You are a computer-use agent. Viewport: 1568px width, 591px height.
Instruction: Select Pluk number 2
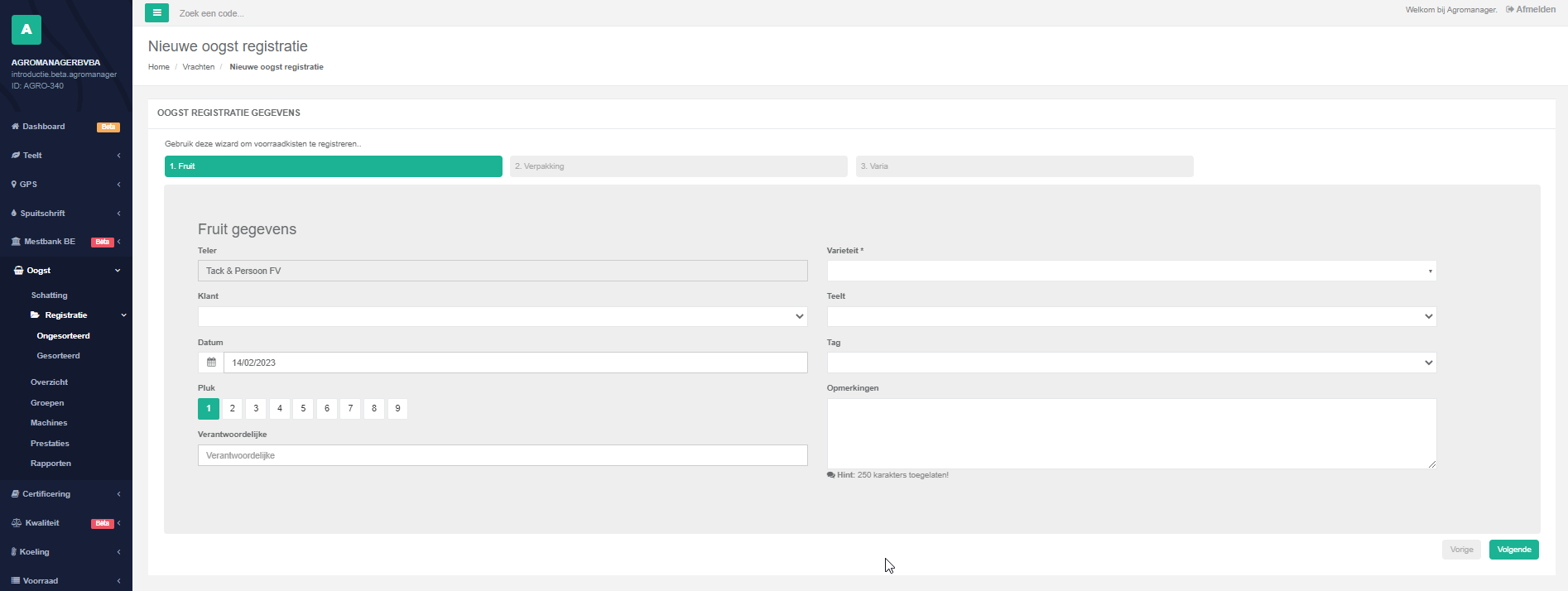[233, 409]
